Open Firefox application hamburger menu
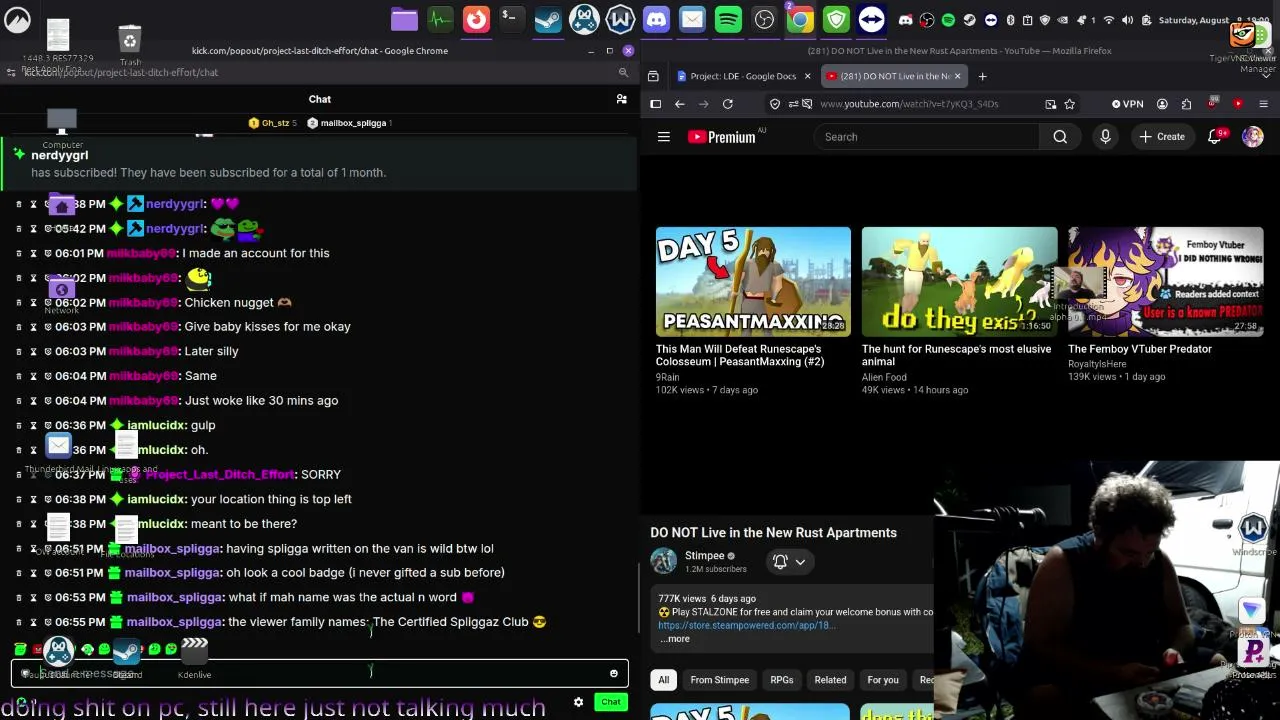 1263,104
